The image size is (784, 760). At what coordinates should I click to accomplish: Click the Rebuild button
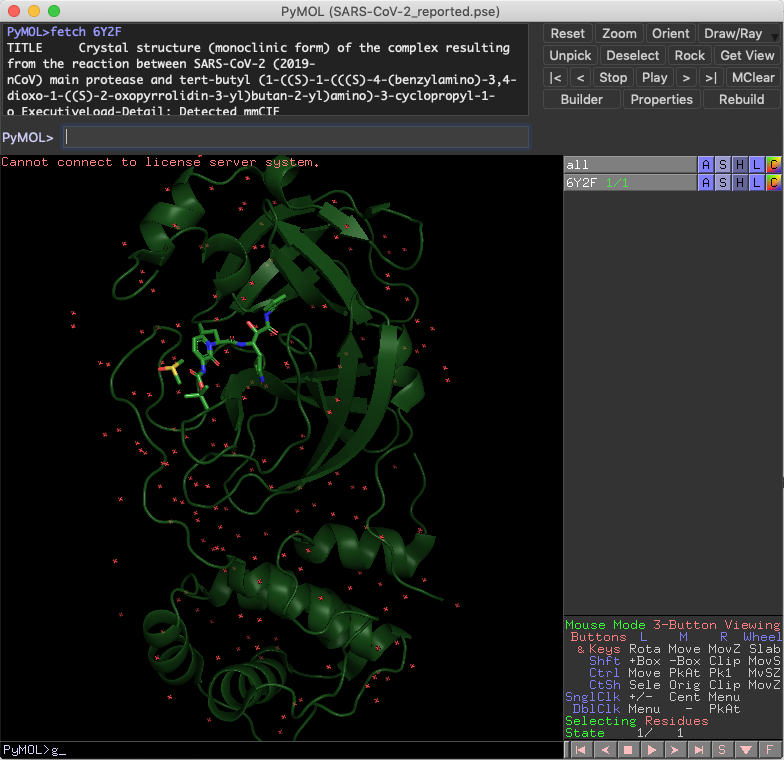(742, 100)
